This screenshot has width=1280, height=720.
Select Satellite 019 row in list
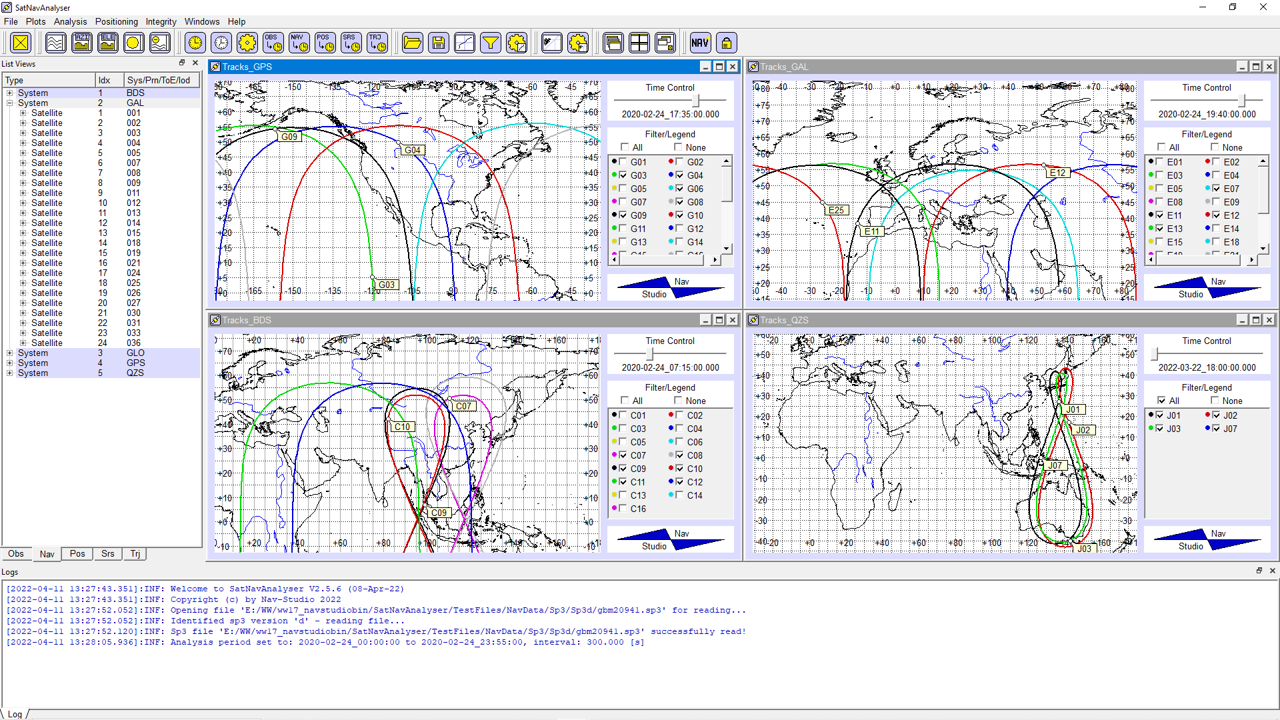(46, 253)
